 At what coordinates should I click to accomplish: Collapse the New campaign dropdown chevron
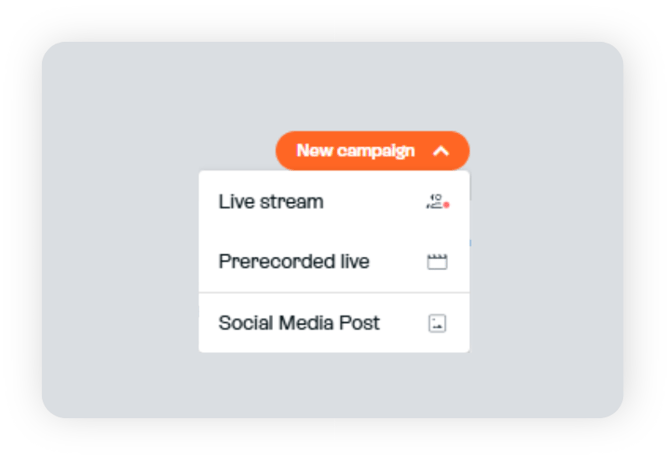pyautogui.click(x=442, y=151)
